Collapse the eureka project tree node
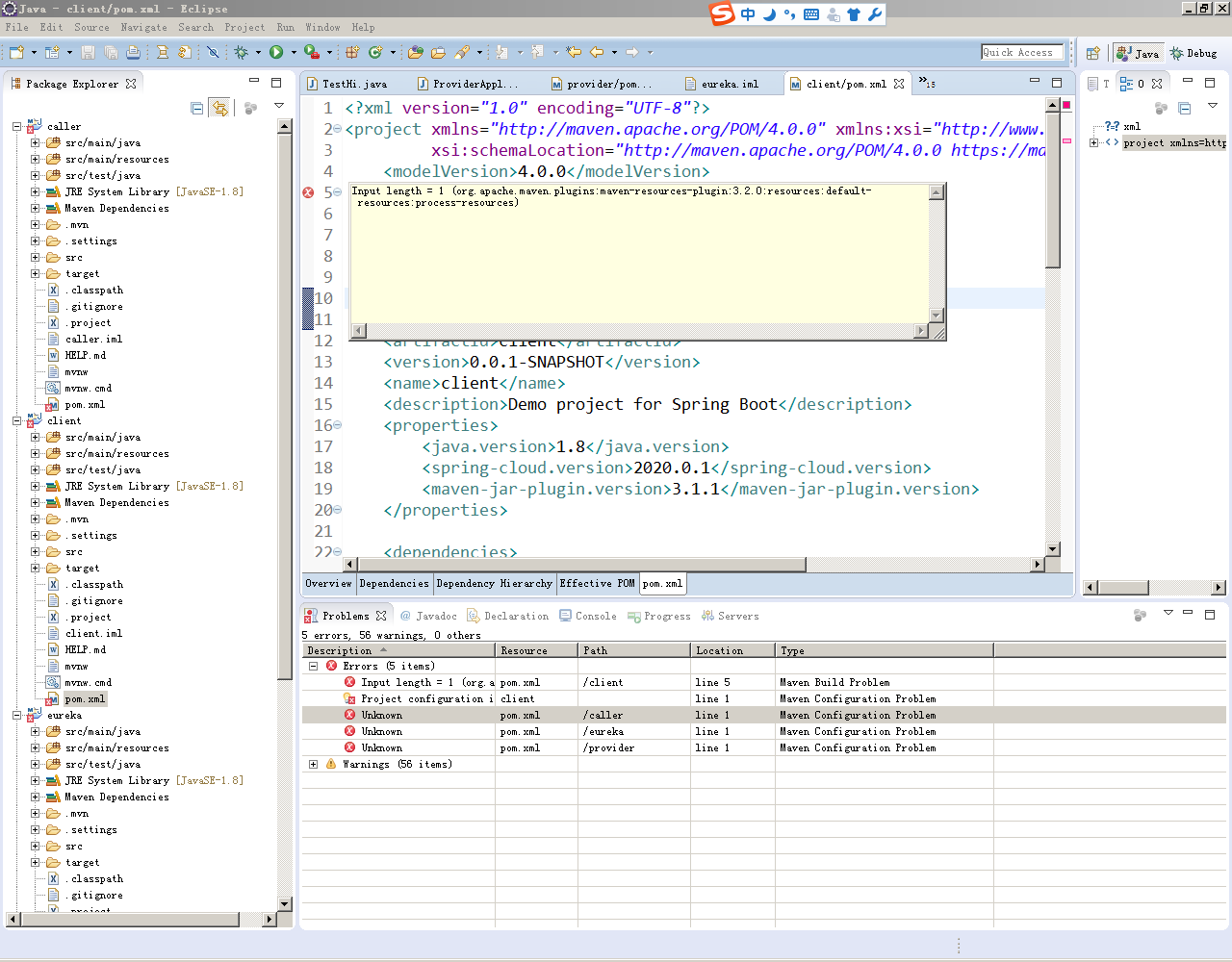 [x=16, y=716]
